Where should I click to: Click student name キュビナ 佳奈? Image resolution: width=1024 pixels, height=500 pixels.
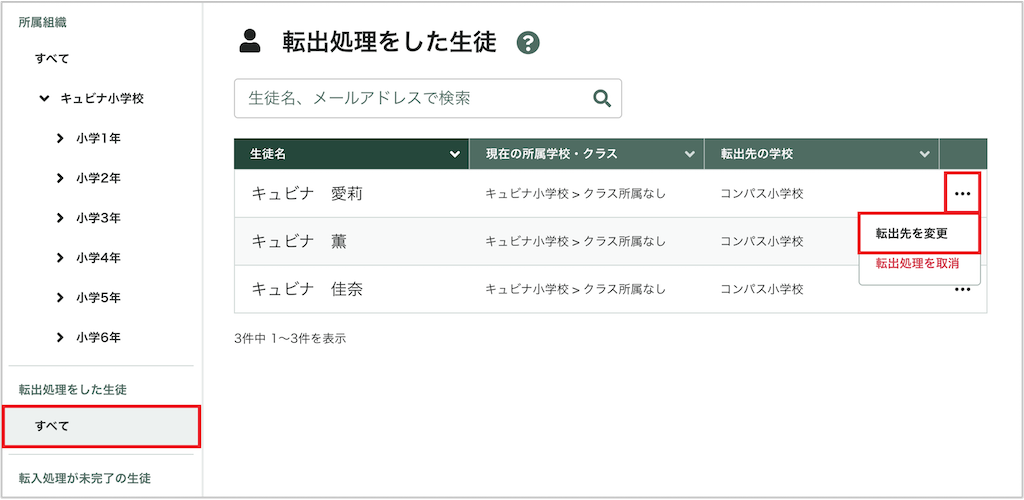click(x=307, y=289)
